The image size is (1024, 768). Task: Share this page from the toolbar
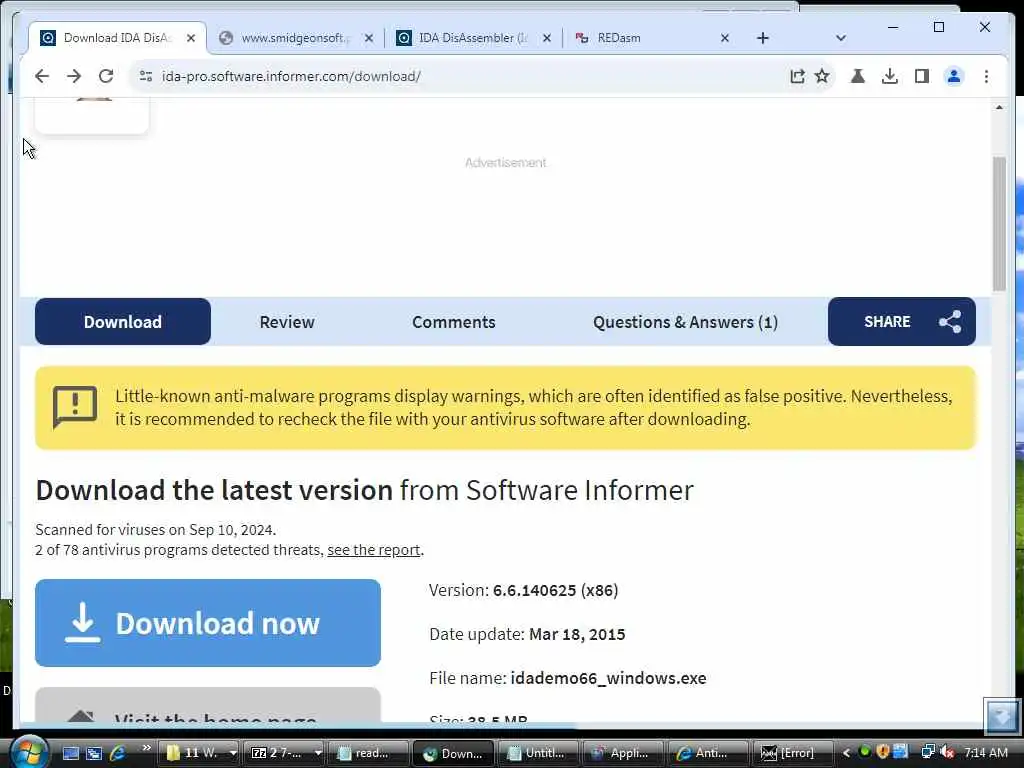point(797,76)
